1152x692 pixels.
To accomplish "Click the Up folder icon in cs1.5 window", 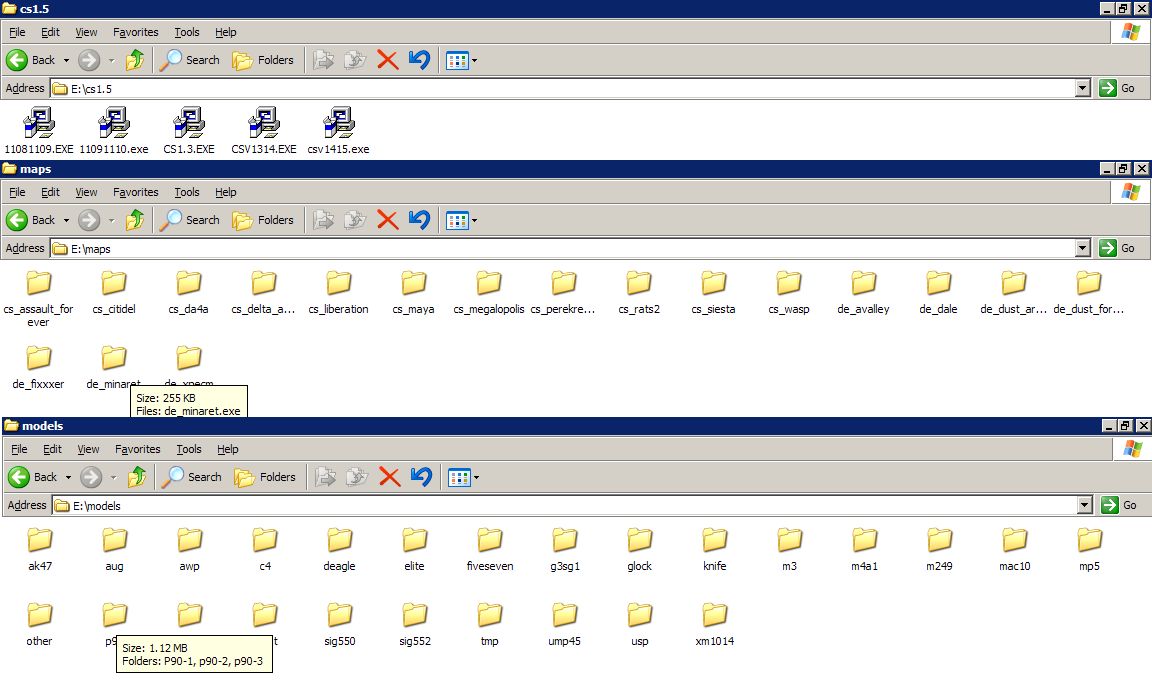I will (x=135, y=60).
